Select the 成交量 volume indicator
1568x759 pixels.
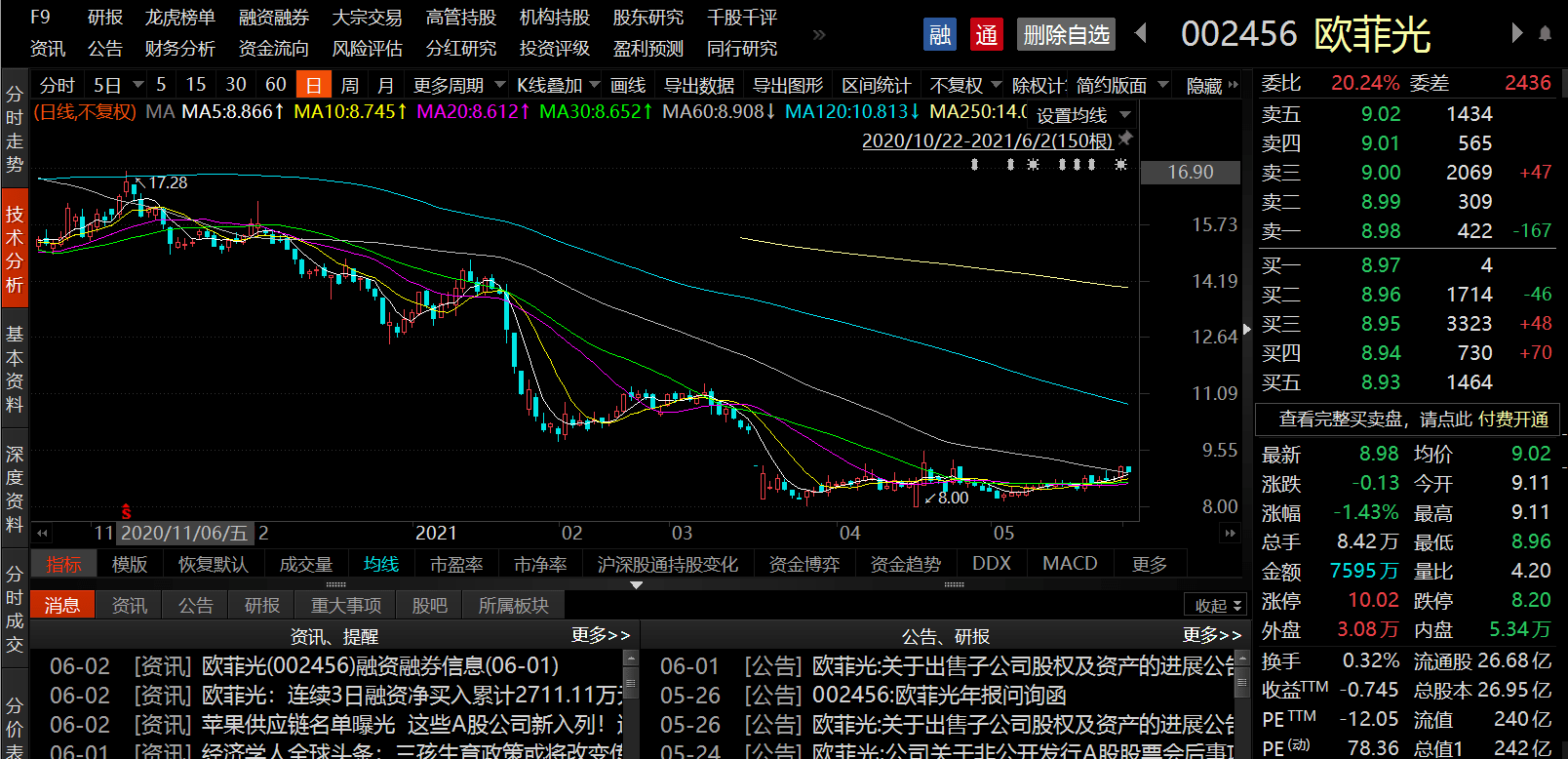(306, 564)
